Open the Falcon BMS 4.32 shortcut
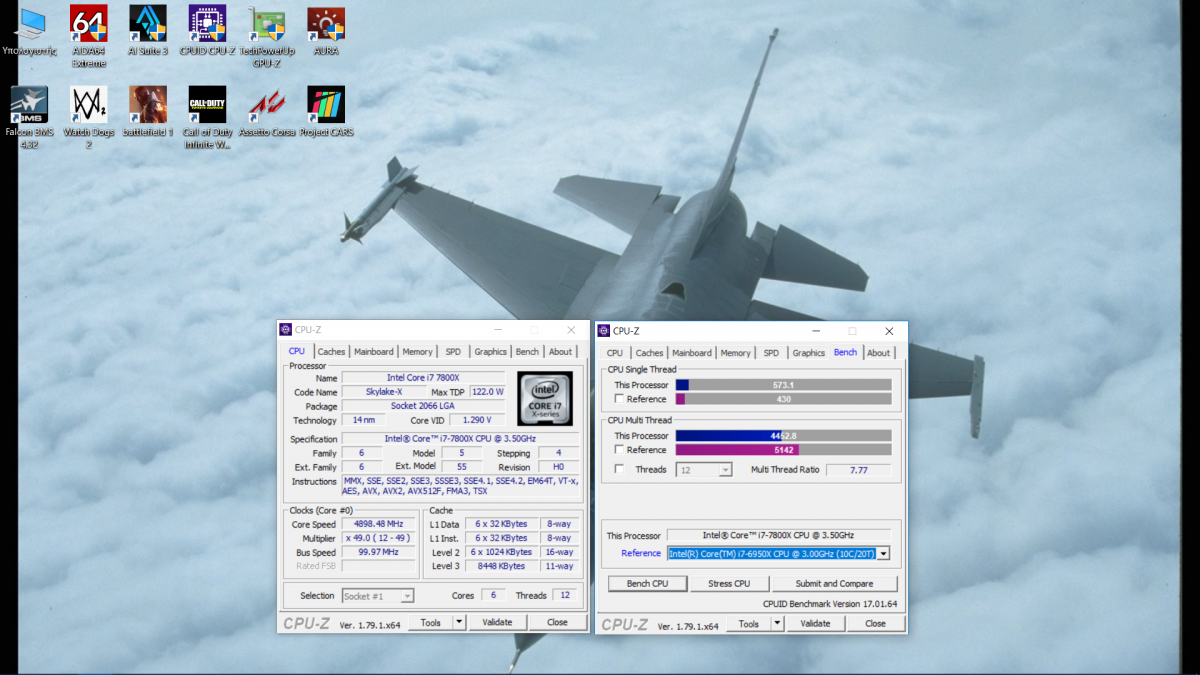 coord(29,117)
